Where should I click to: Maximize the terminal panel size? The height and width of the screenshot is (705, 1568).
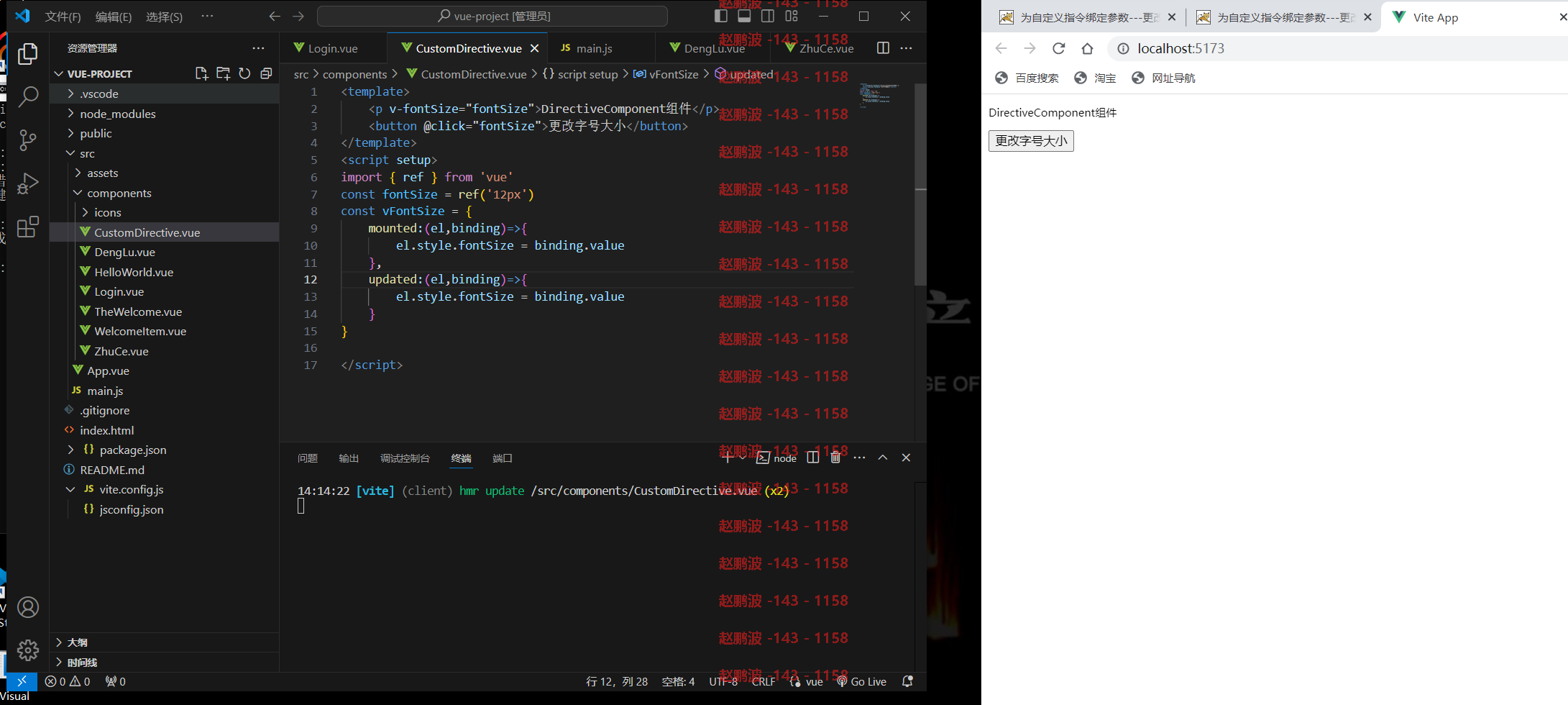[883, 458]
